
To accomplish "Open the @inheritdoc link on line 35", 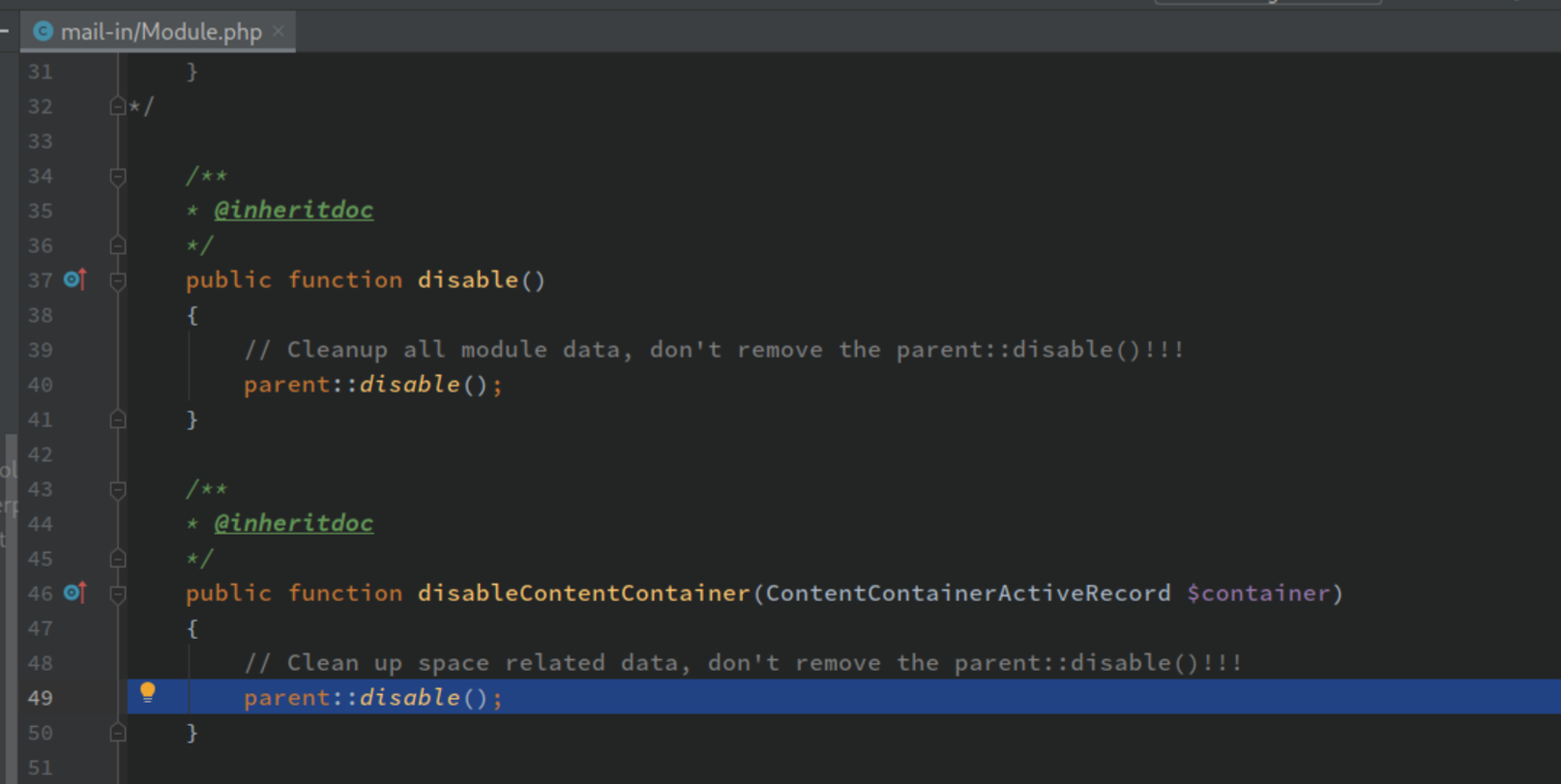I will [x=293, y=210].
